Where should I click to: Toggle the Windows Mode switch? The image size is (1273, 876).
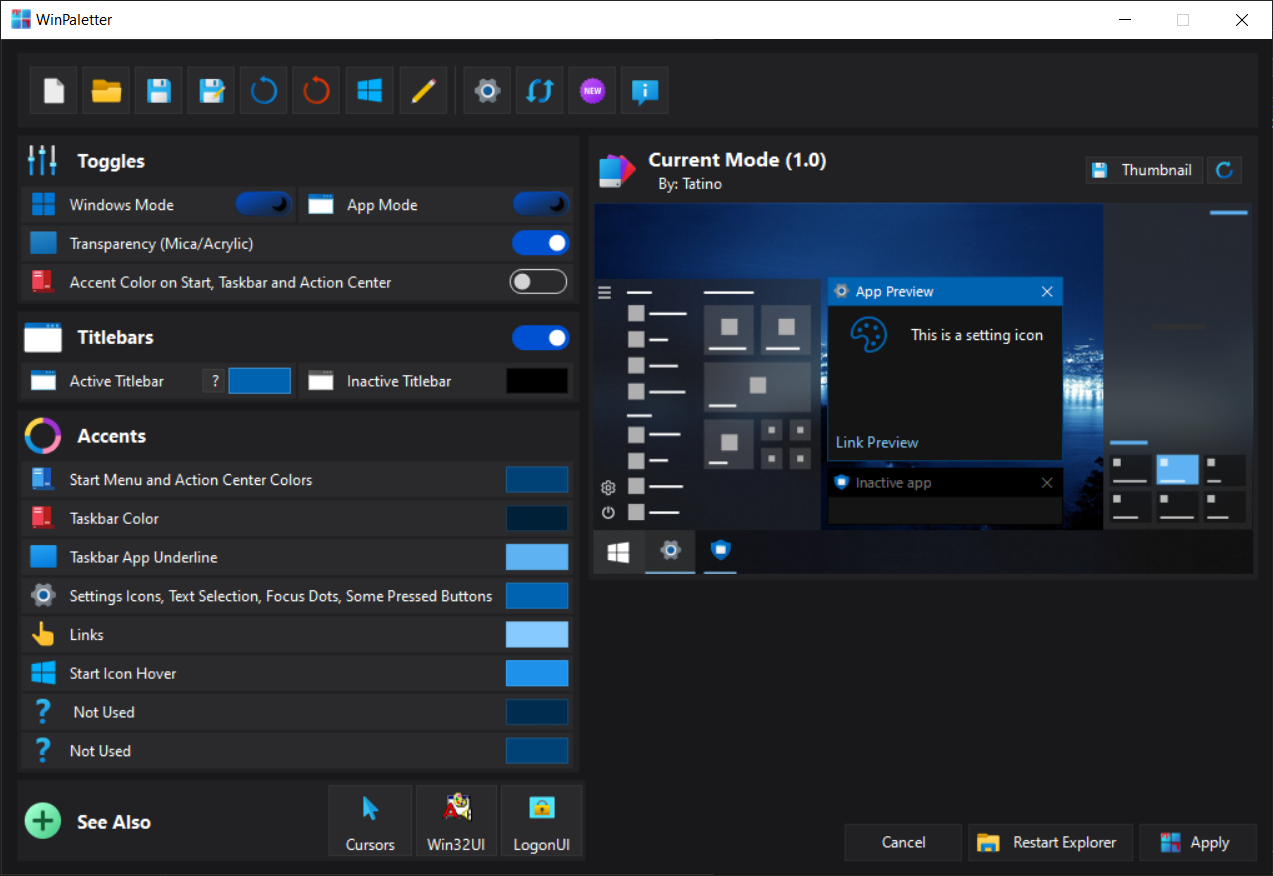(x=264, y=205)
